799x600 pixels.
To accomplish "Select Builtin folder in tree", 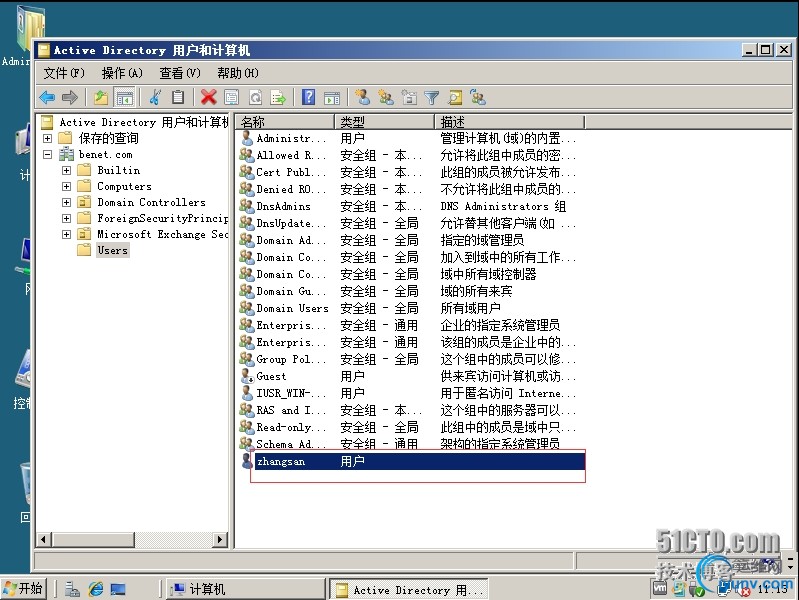I will click(118, 170).
